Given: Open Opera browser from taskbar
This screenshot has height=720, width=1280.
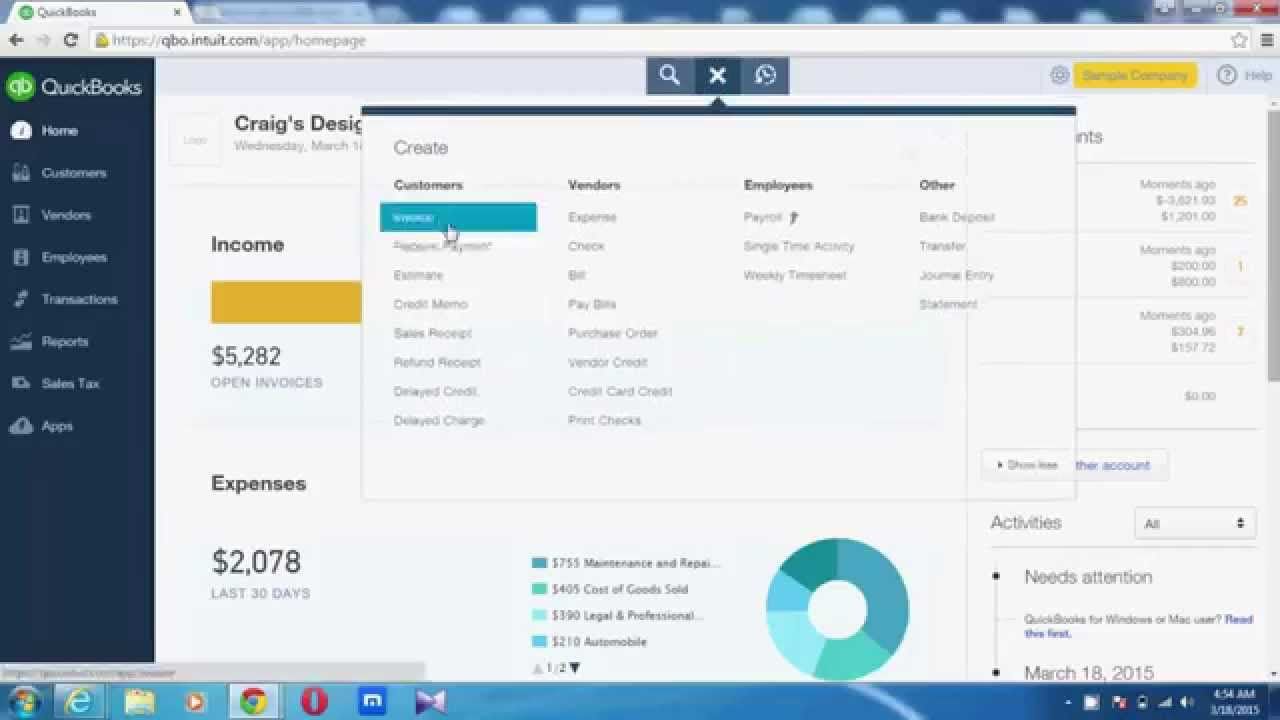Looking at the screenshot, I should [313, 702].
